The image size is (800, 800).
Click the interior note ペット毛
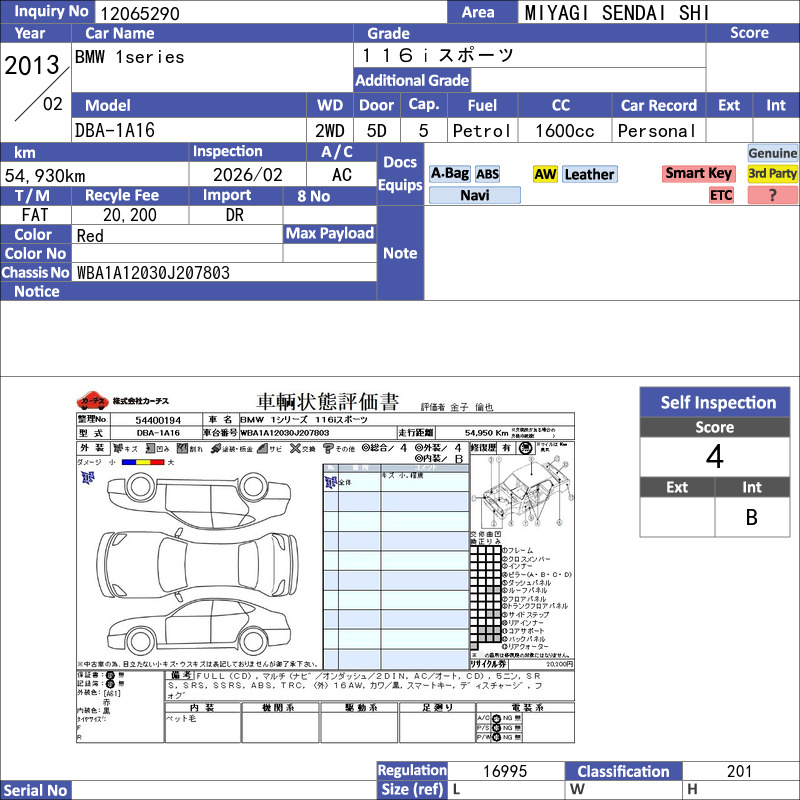point(181,718)
